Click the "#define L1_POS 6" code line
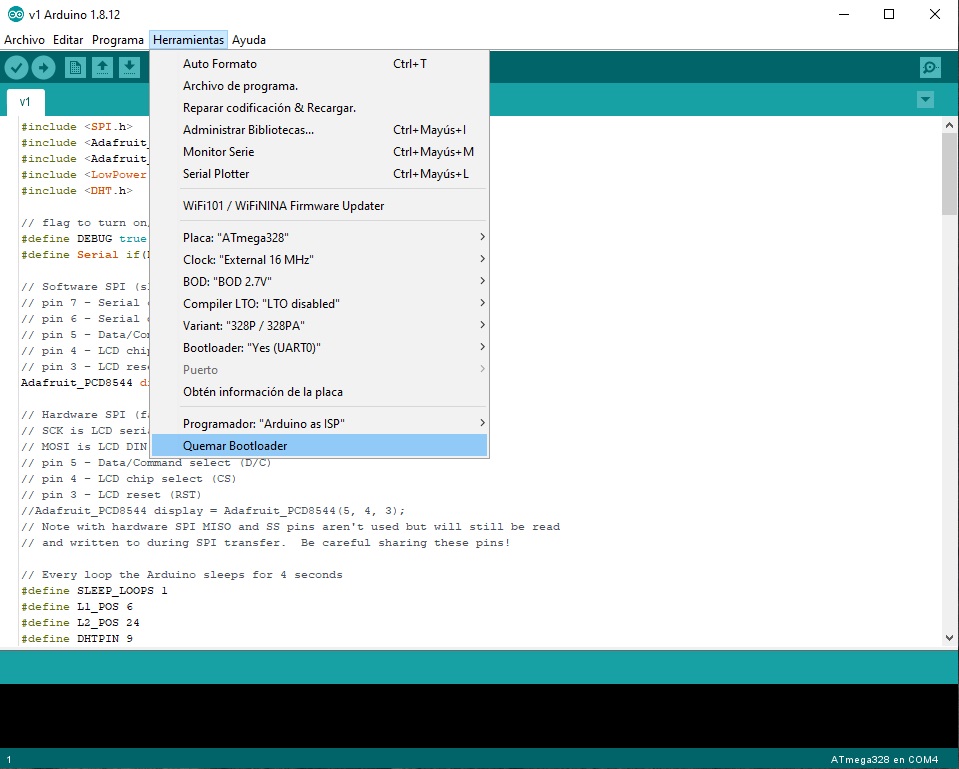959x769 pixels. [77, 606]
